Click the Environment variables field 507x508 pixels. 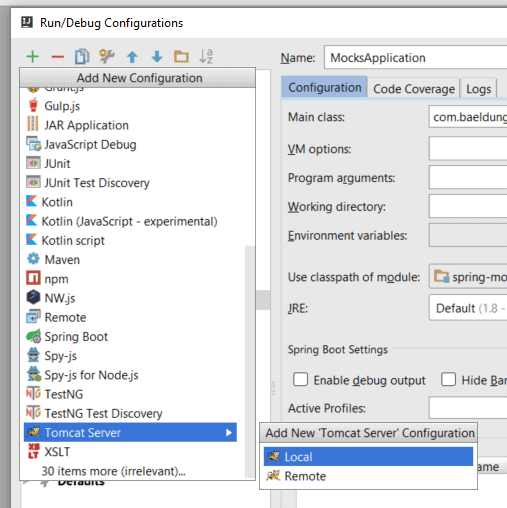[468, 235]
